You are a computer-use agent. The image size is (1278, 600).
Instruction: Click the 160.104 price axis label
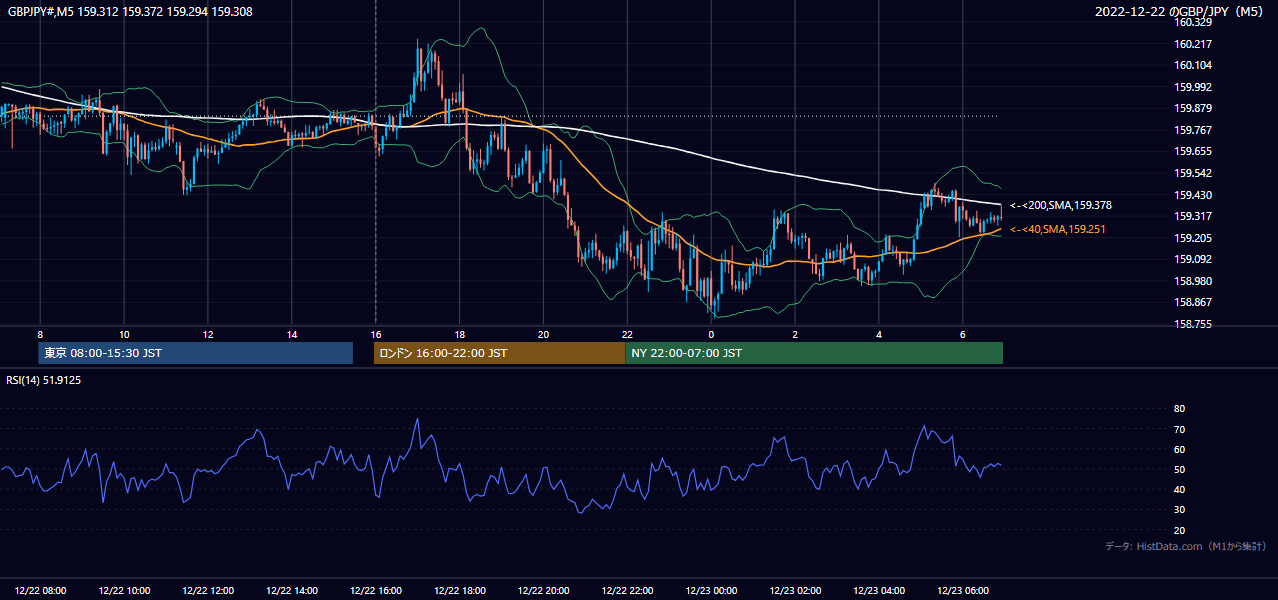pyautogui.click(x=1193, y=65)
